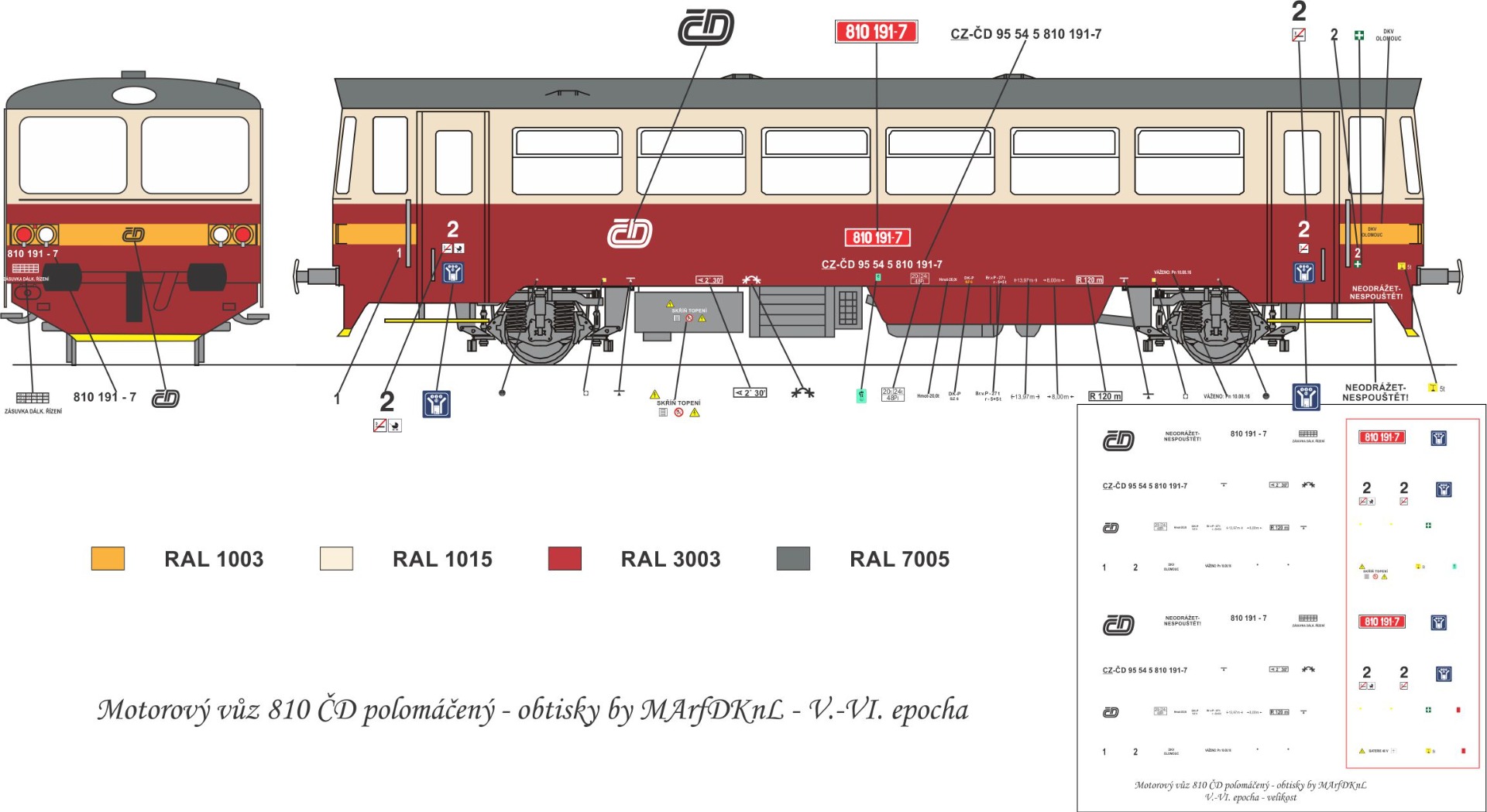
Task: Click 'CZ-ČD 95 54 5 810 191-7' on the train body
Action: [881, 265]
